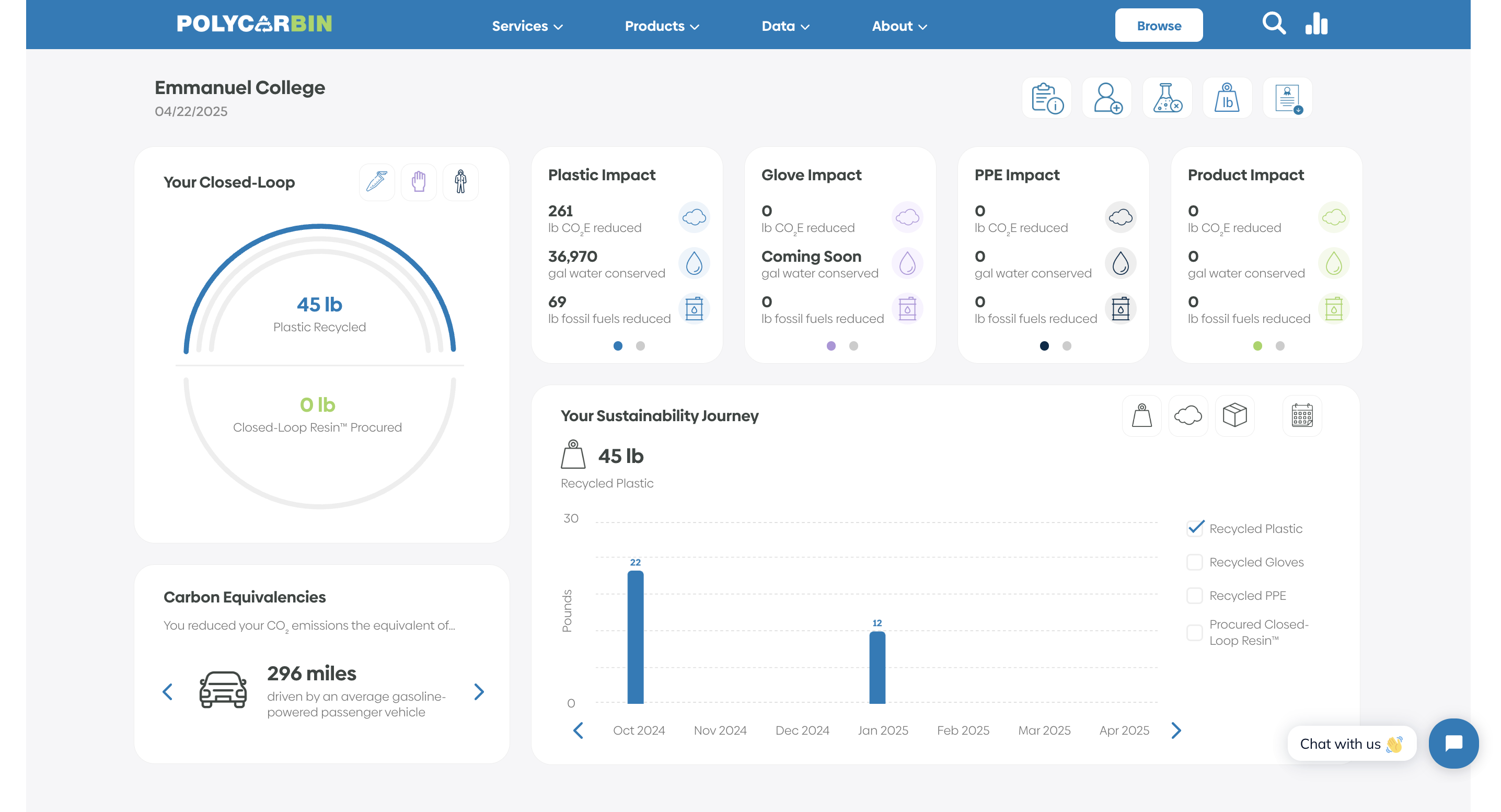
Task: Go to second Plastic Impact page dot
Action: point(640,346)
